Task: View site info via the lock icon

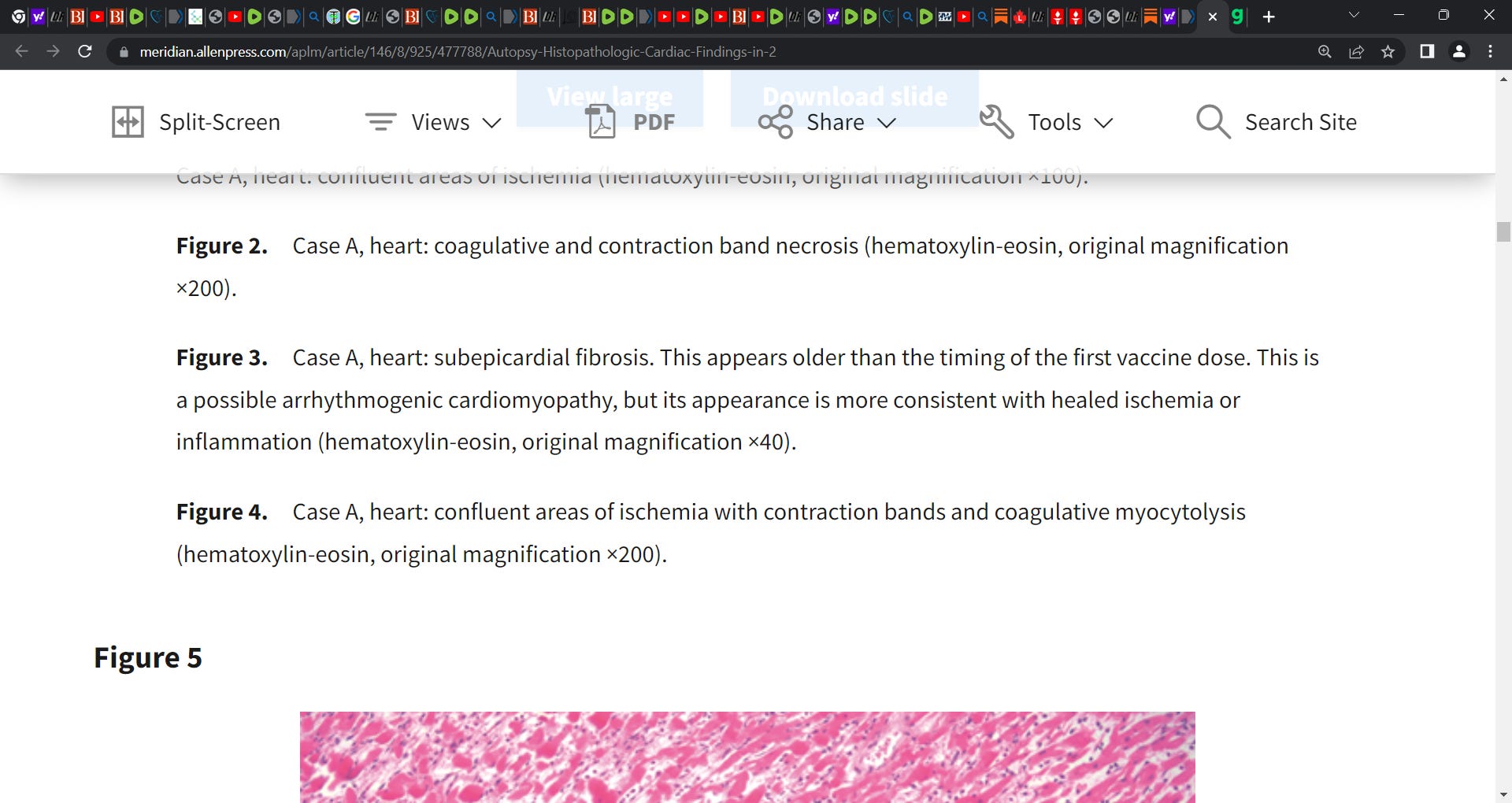Action: point(124,52)
